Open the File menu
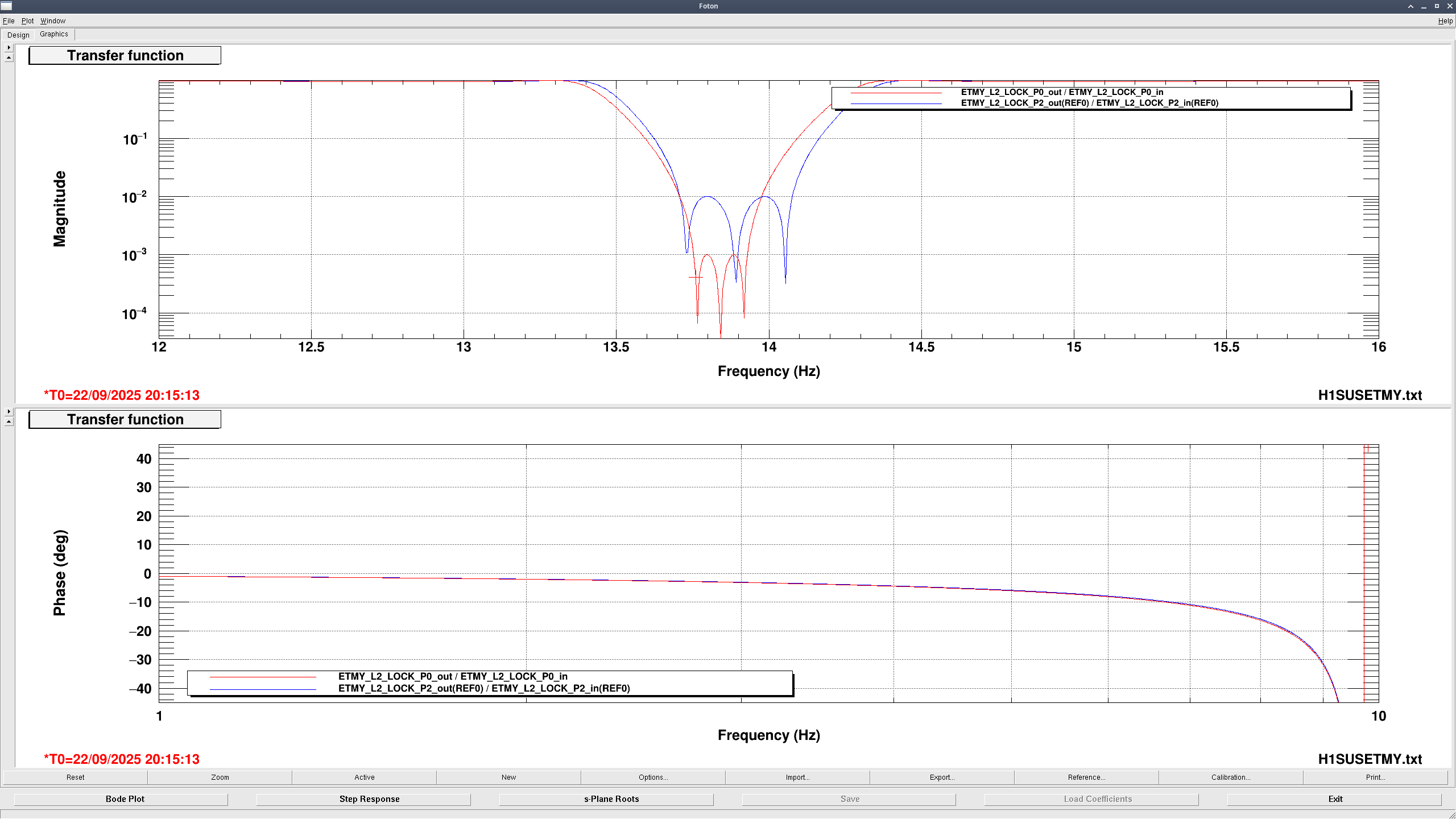The width and height of the screenshot is (1456, 819). tap(9, 21)
